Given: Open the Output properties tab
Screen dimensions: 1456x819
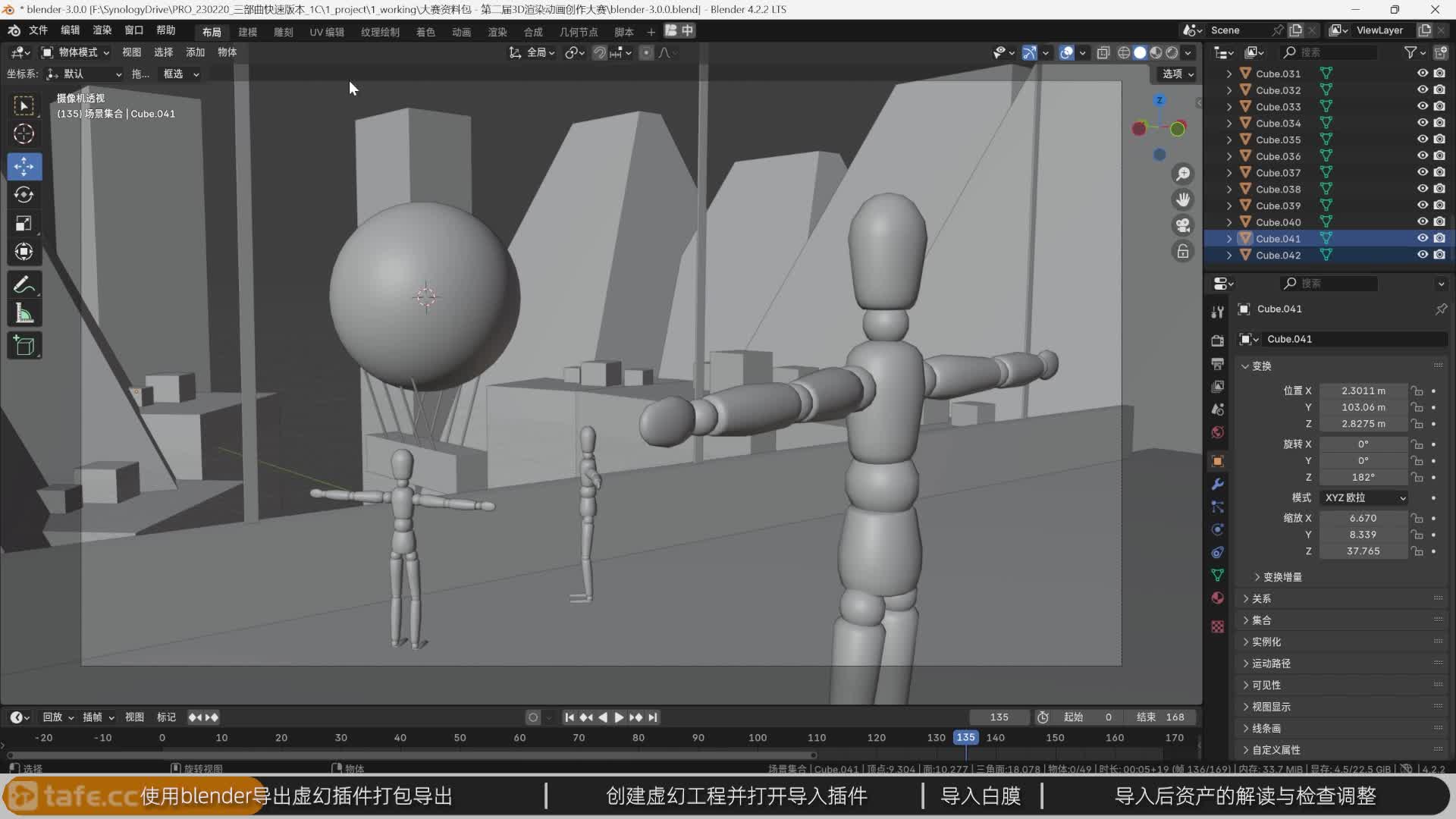Looking at the screenshot, I should click(x=1217, y=363).
